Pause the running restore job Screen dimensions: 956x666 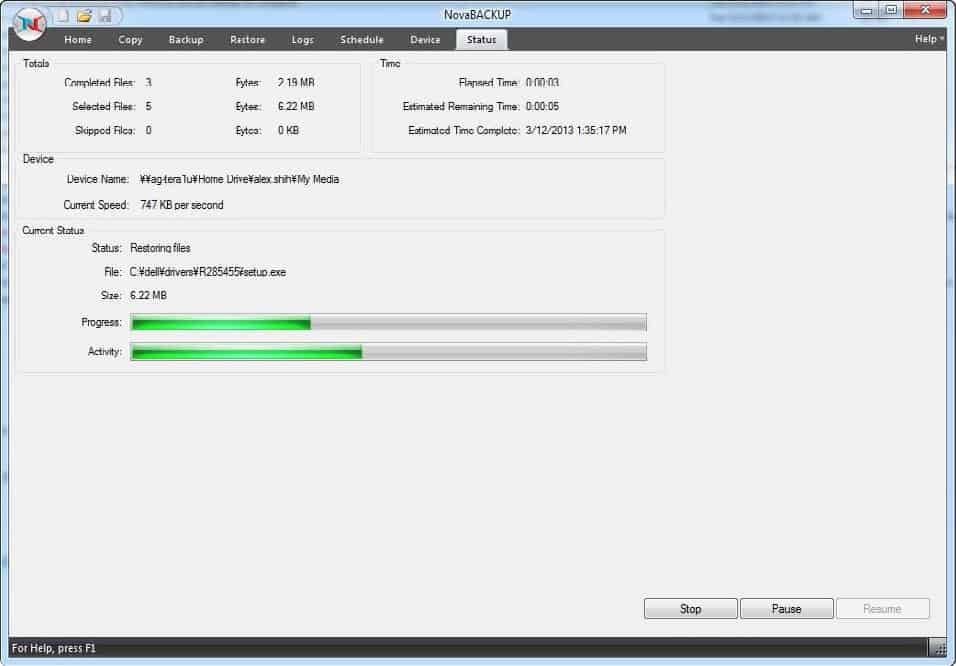pyautogui.click(x=787, y=609)
